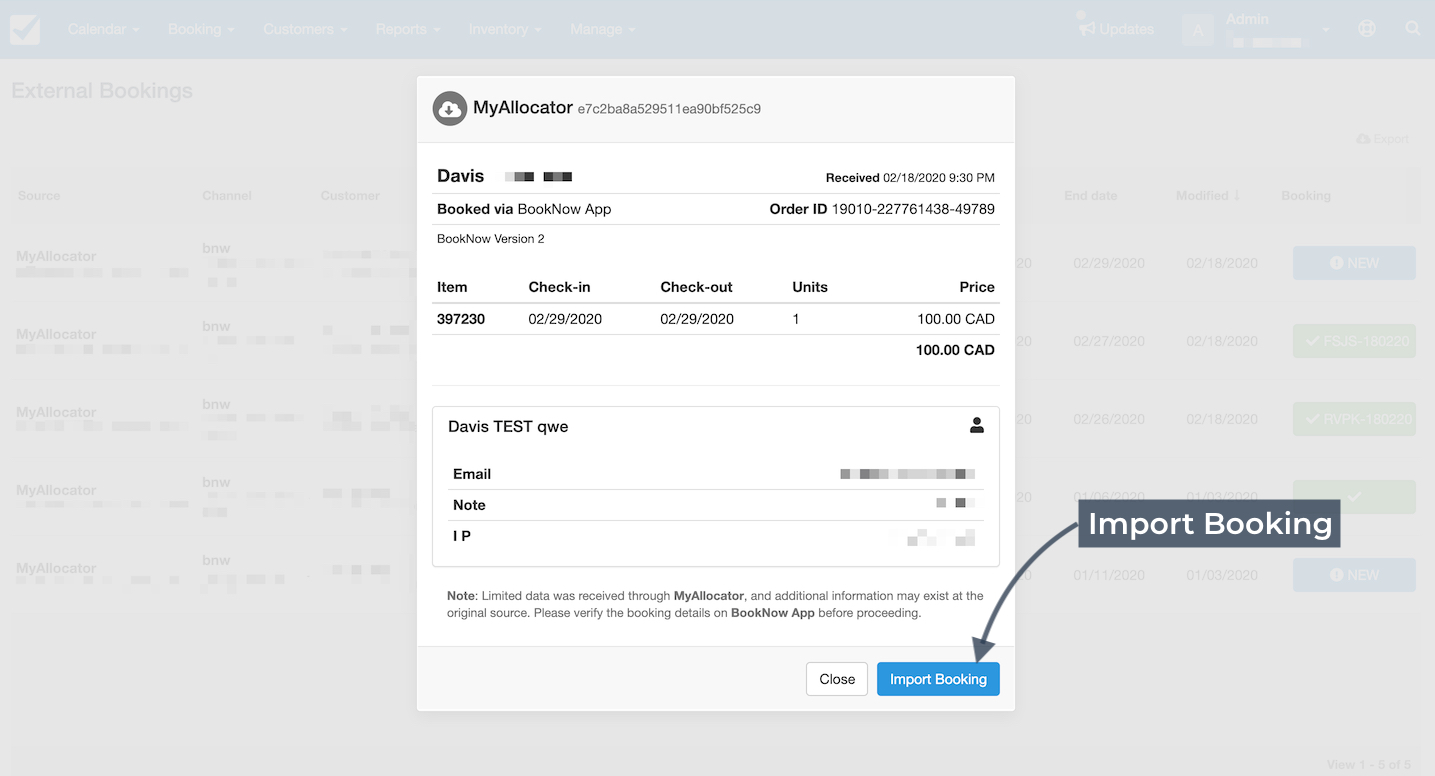
Task: Close the MyAllocator booking dialog
Action: coord(837,679)
